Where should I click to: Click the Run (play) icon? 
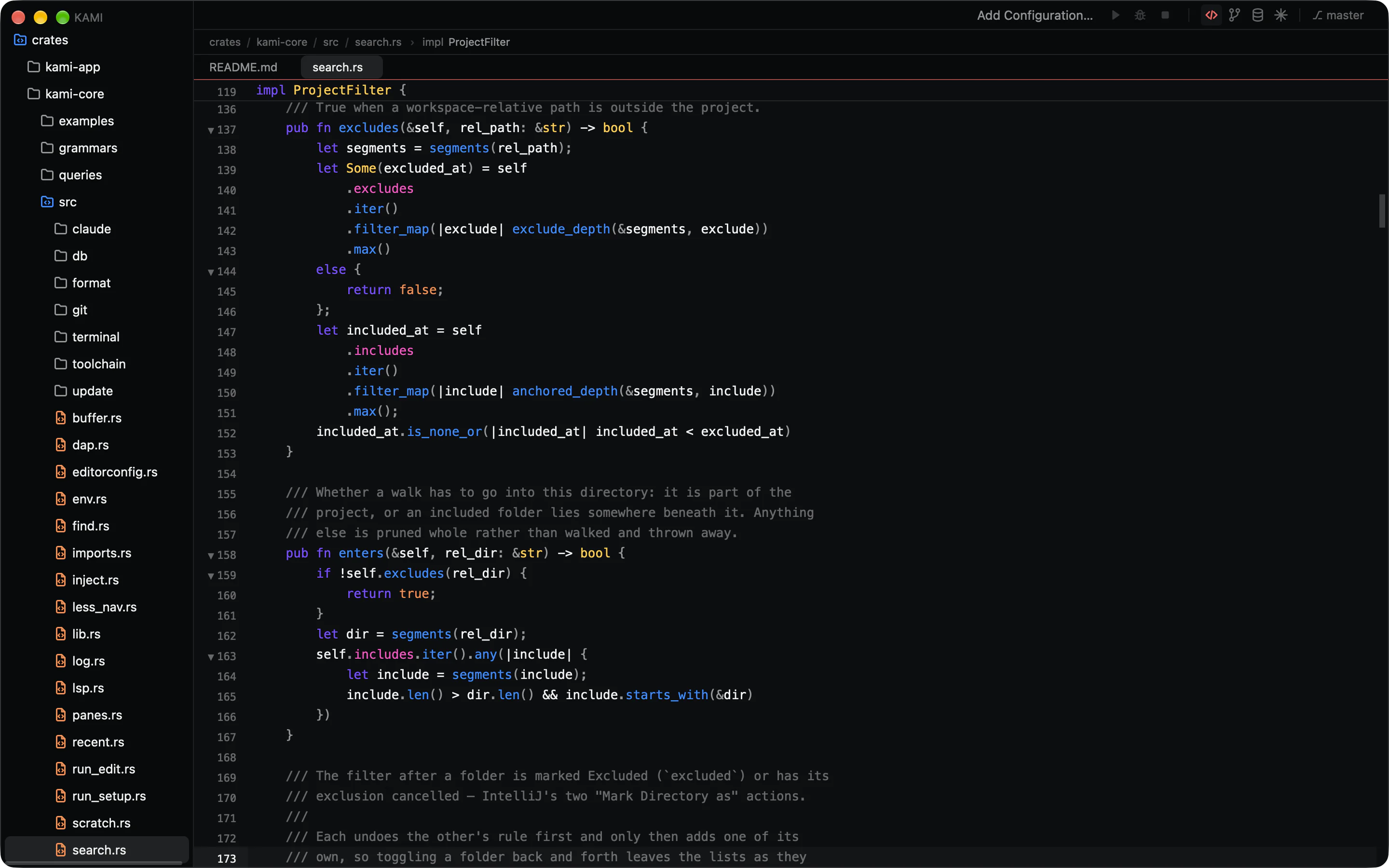(1115, 15)
